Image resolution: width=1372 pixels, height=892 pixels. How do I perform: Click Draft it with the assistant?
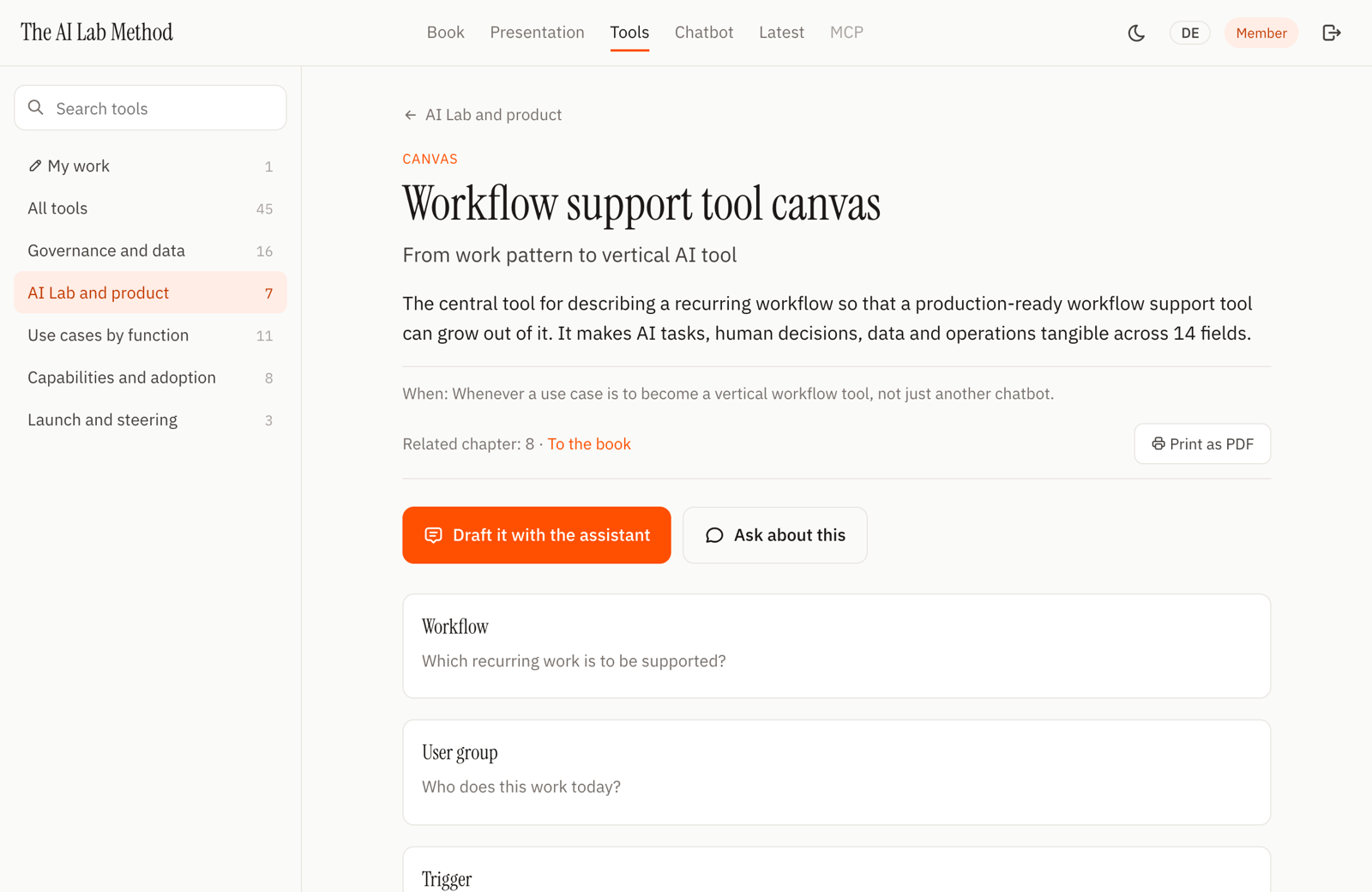[537, 535]
